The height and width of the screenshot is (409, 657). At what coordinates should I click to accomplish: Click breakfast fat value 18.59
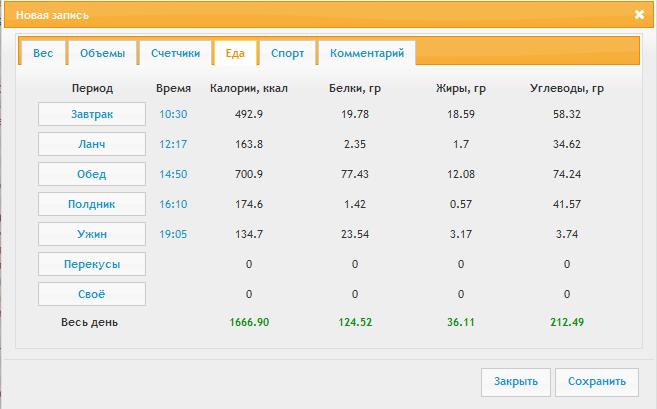(461, 114)
